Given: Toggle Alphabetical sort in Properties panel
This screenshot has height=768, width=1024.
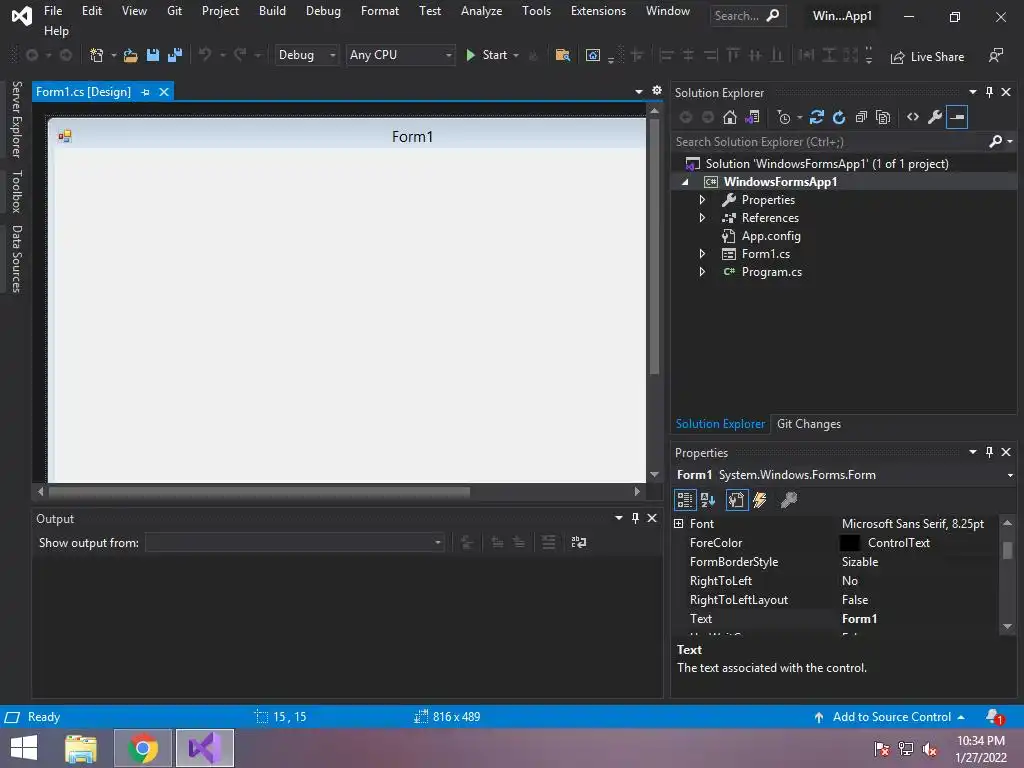Looking at the screenshot, I should (708, 500).
